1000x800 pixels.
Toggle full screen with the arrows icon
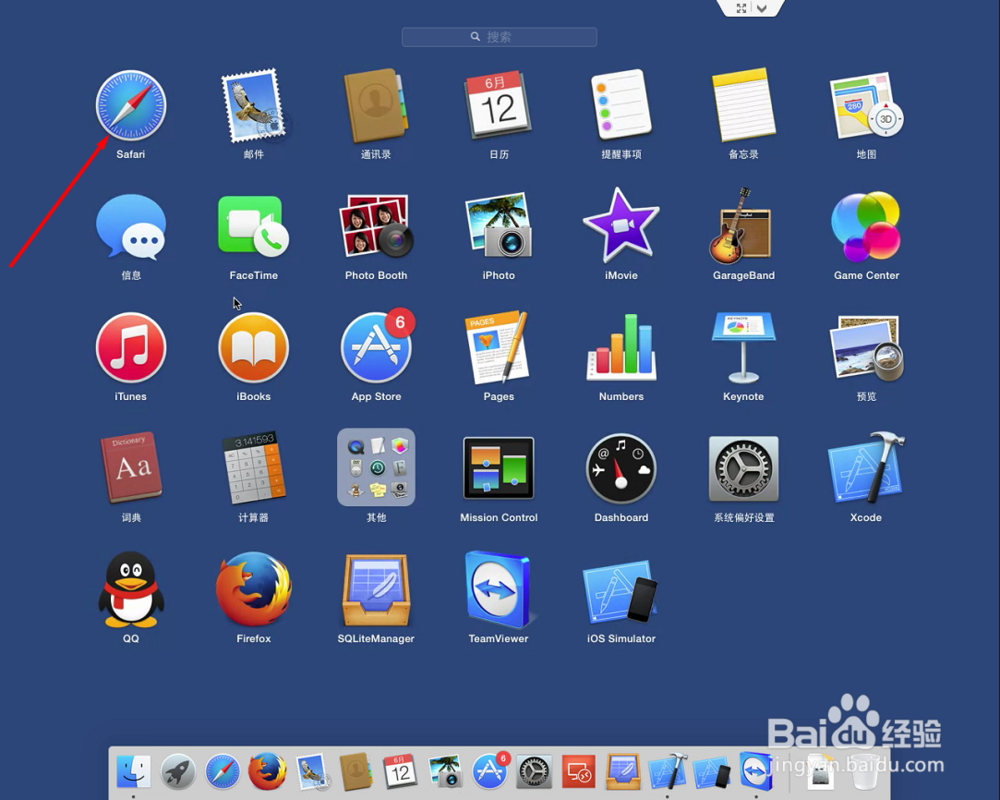[741, 8]
